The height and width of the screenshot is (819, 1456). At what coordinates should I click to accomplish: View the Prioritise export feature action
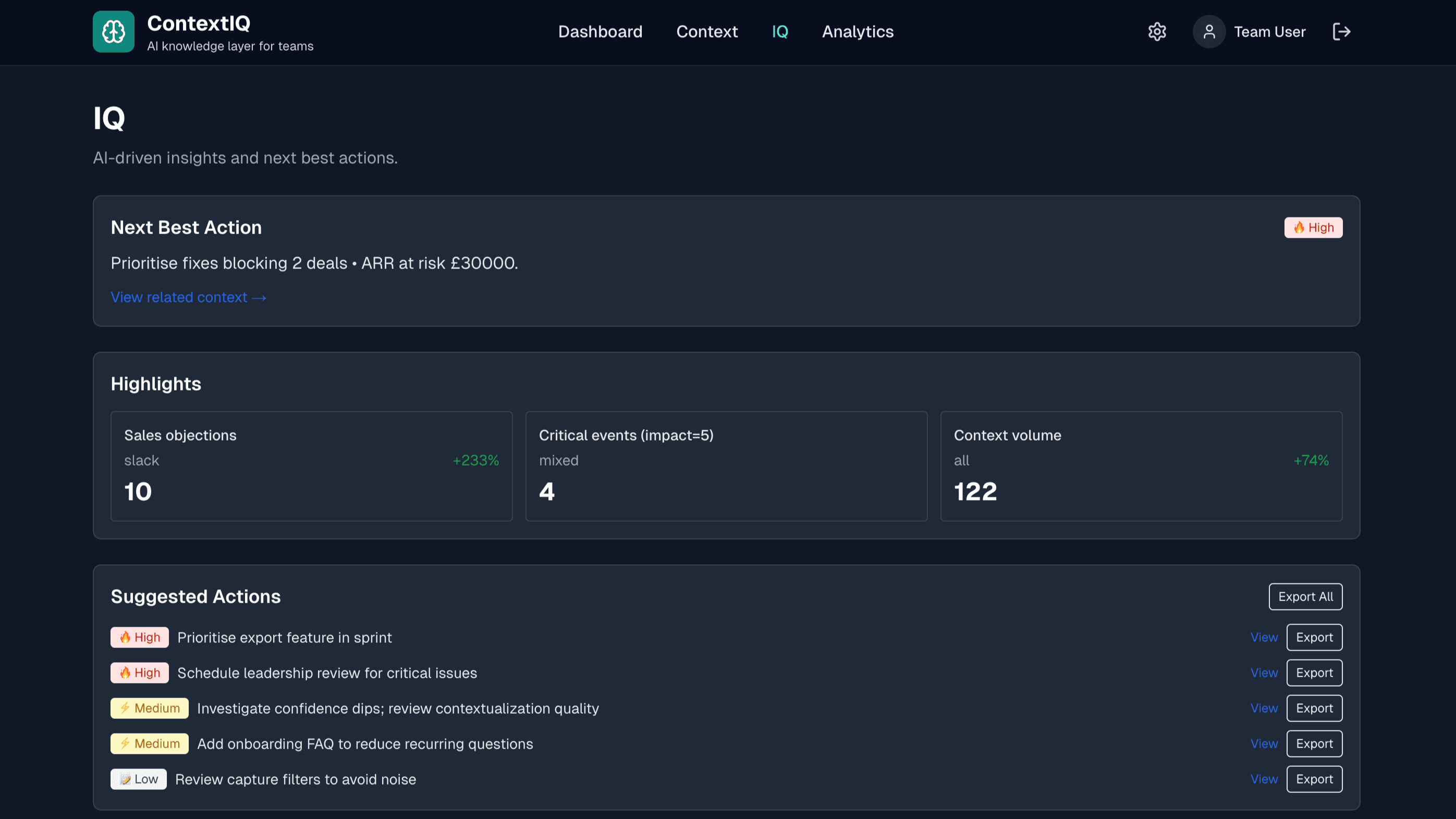pyautogui.click(x=1264, y=638)
